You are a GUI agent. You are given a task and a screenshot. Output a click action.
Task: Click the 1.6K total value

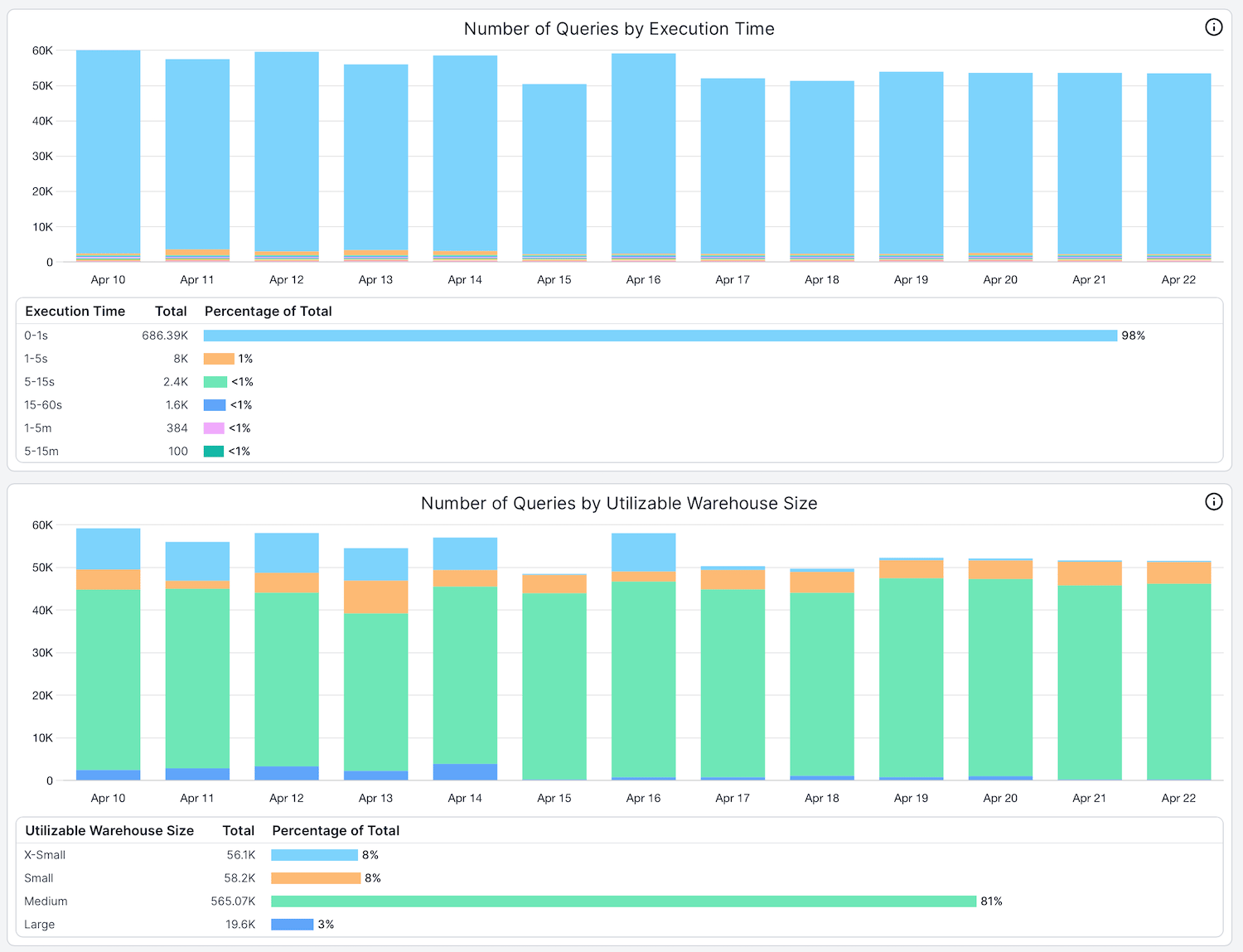click(177, 405)
